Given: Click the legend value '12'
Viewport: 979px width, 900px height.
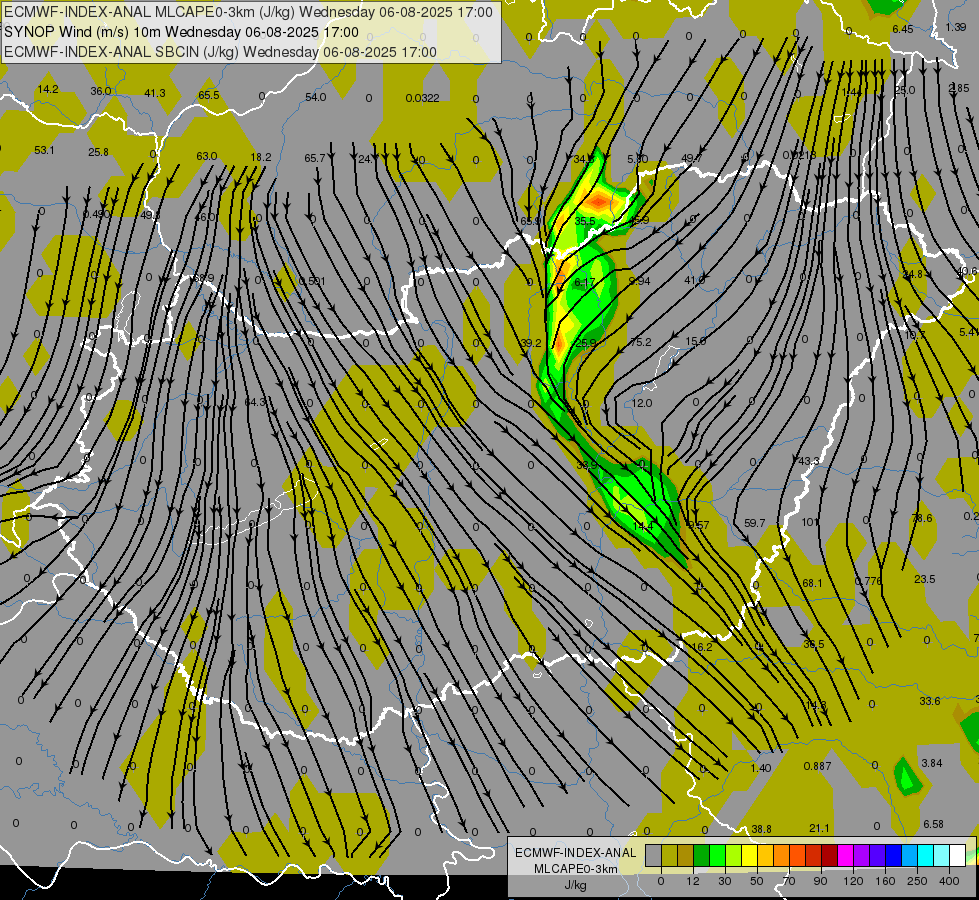Looking at the screenshot, I should click(693, 881).
